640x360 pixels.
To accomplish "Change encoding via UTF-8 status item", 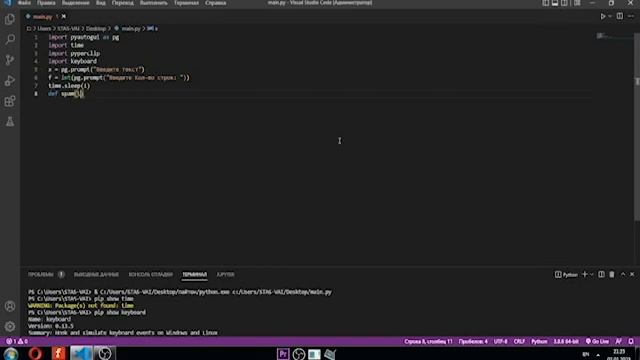I will (500, 341).
